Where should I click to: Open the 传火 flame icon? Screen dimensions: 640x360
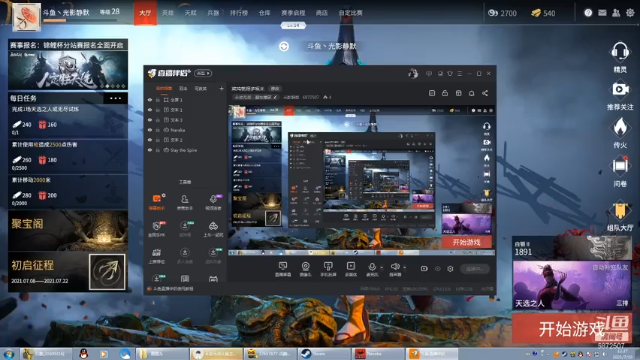pyautogui.click(x=620, y=127)
